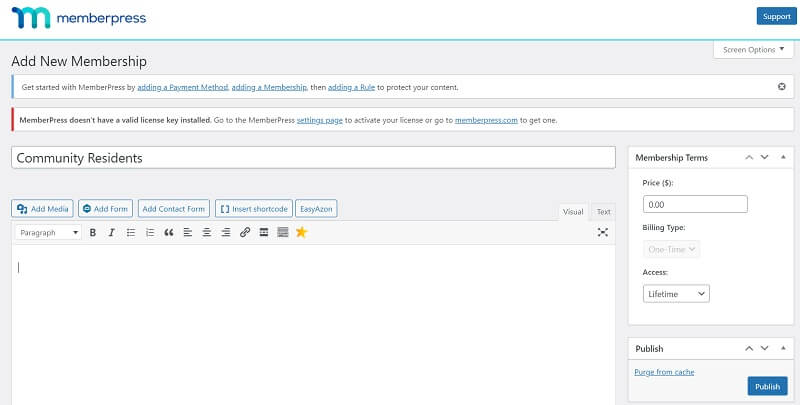Click the membership title field
Screen dimensions: 800x405
click(313, 158)
